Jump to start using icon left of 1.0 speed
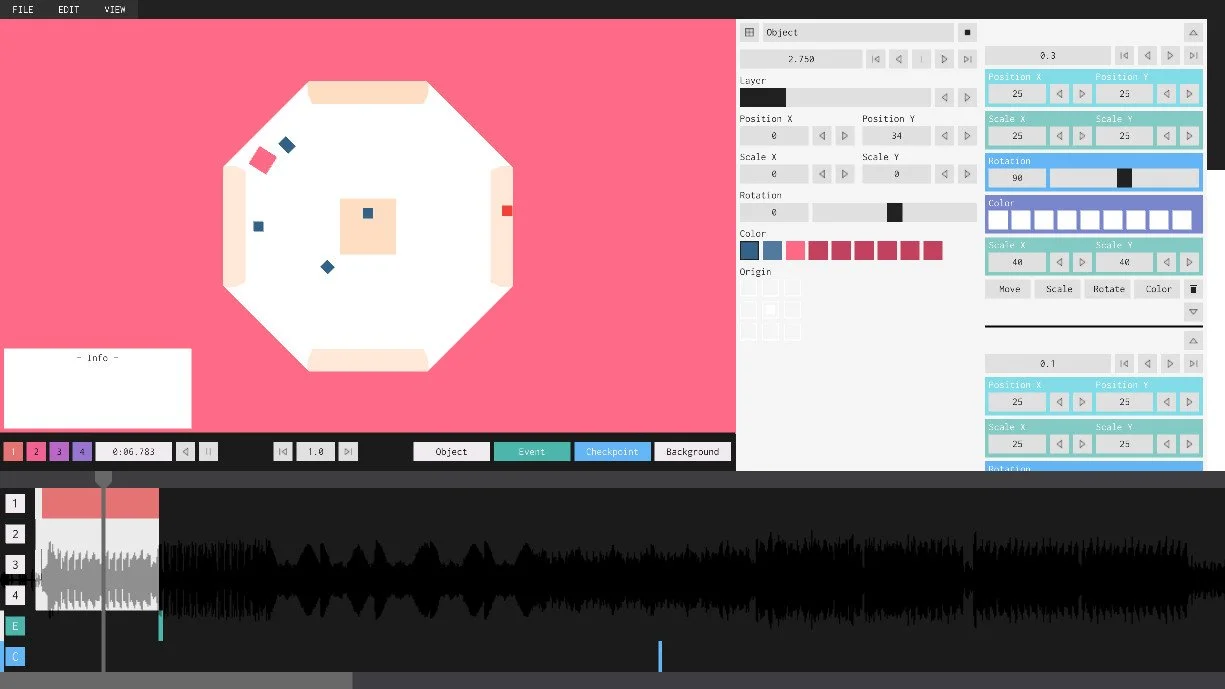 [x=283, y=452]
